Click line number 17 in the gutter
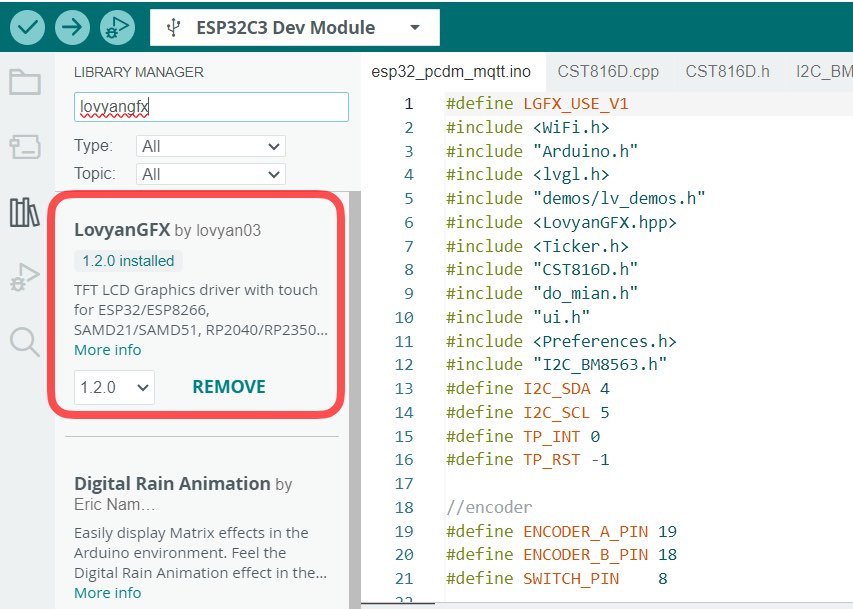Screen dimensions: 853x609 [x=404, y=483]
